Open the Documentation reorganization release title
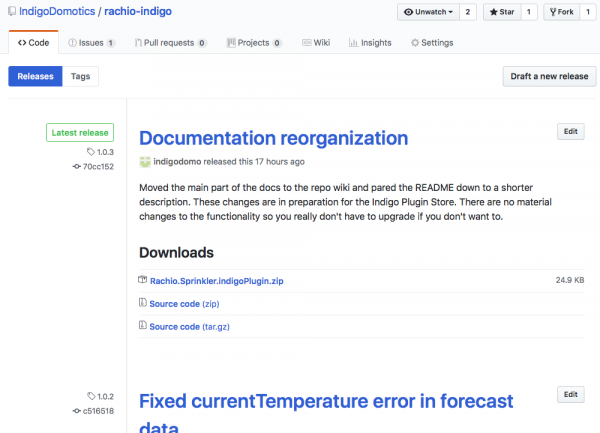Image resolution: width=600 pixels, height=433 pixels. (x=274, y=138)
